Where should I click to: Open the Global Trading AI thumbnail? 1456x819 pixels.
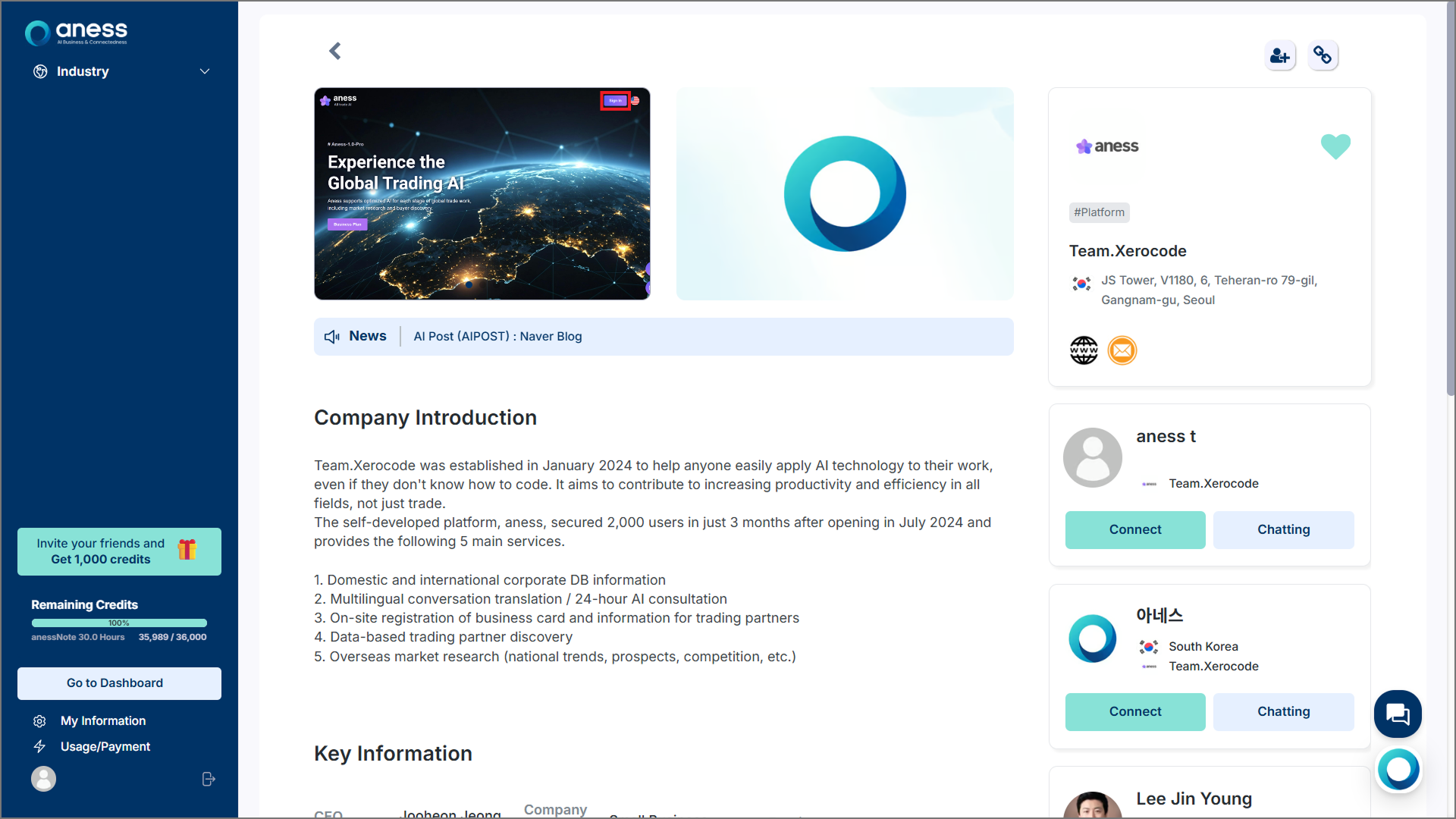click(x=482, y=193)
